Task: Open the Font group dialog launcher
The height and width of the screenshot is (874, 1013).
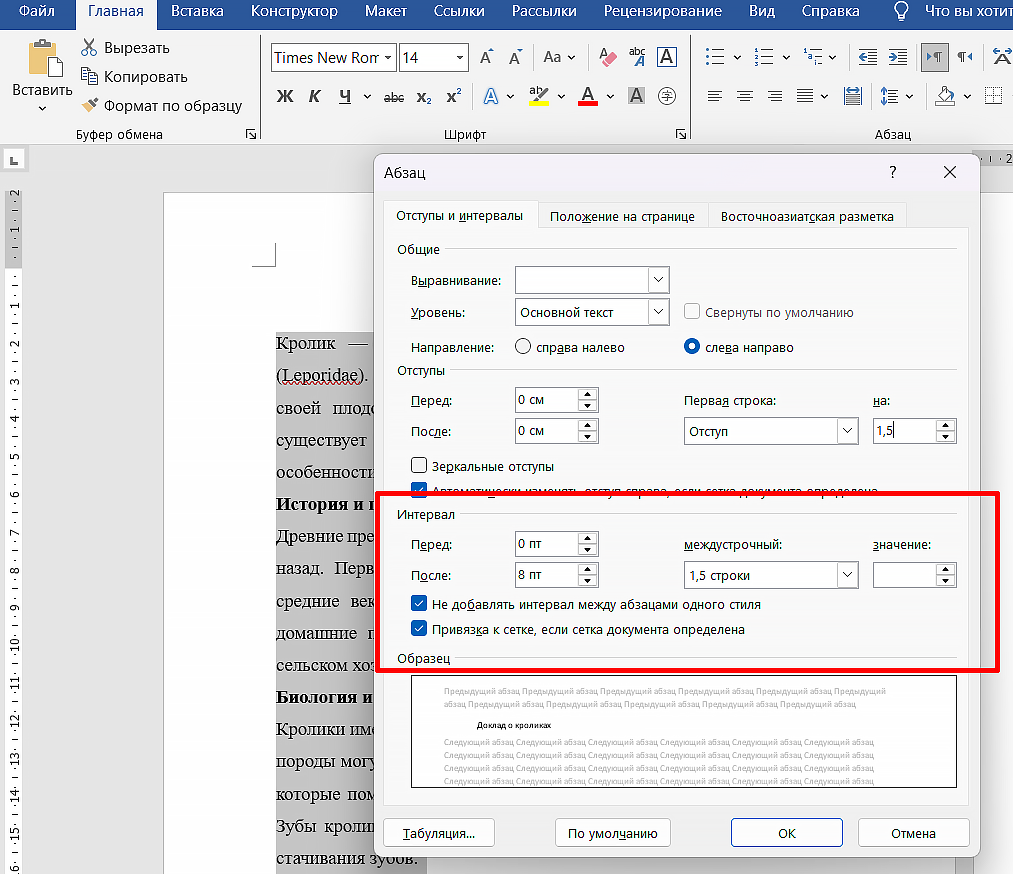Action: coord(681,134)
